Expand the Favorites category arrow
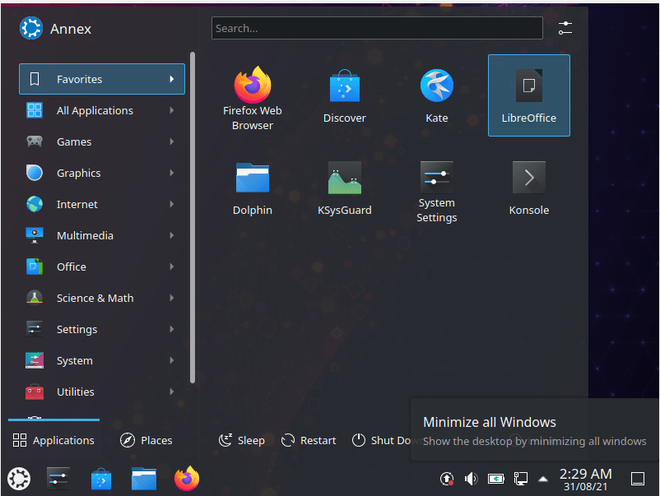The image size is (660, 496). pyautogui.click(x=172, y=79)
